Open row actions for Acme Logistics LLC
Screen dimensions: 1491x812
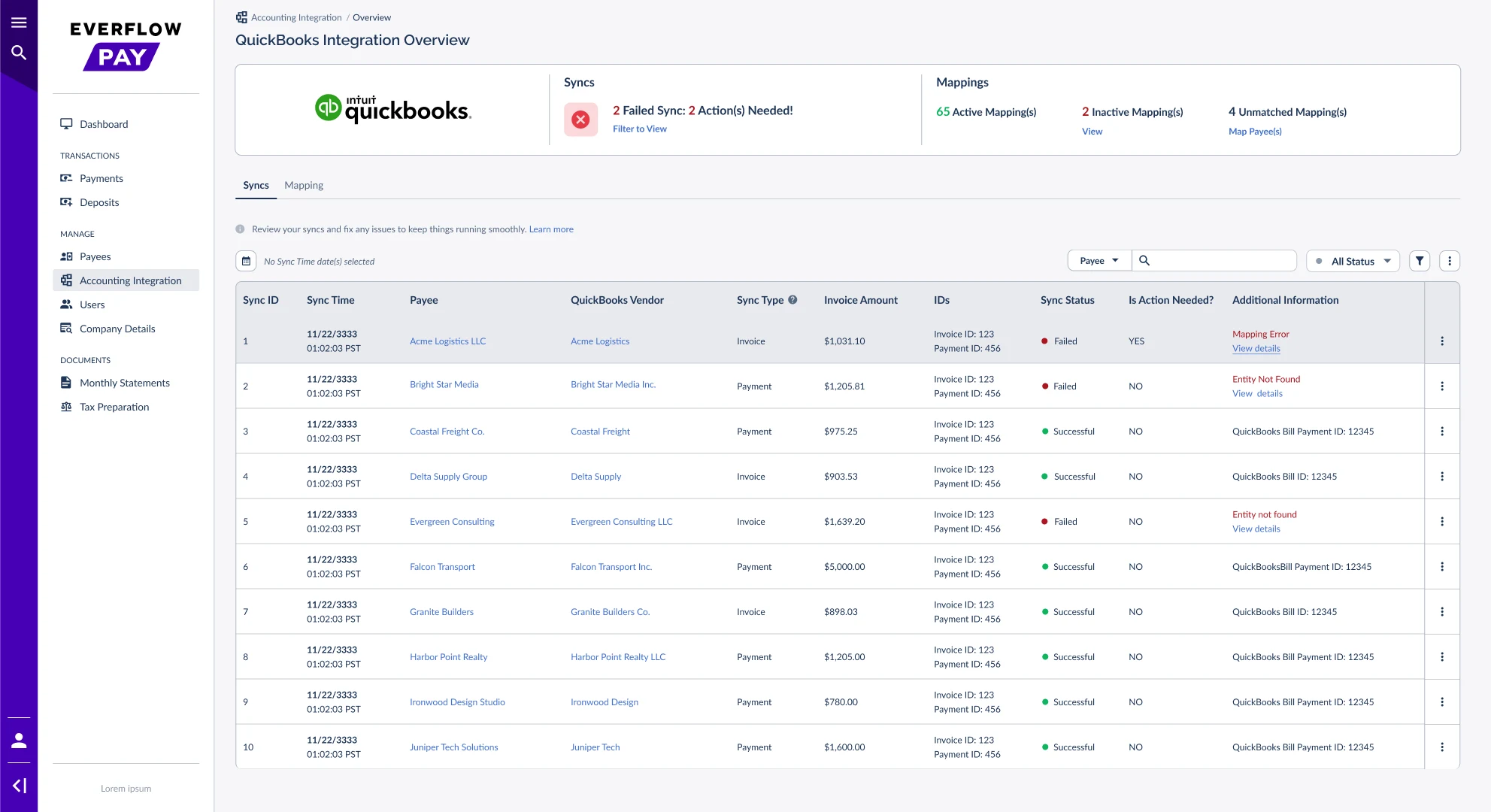[1442, 341]
